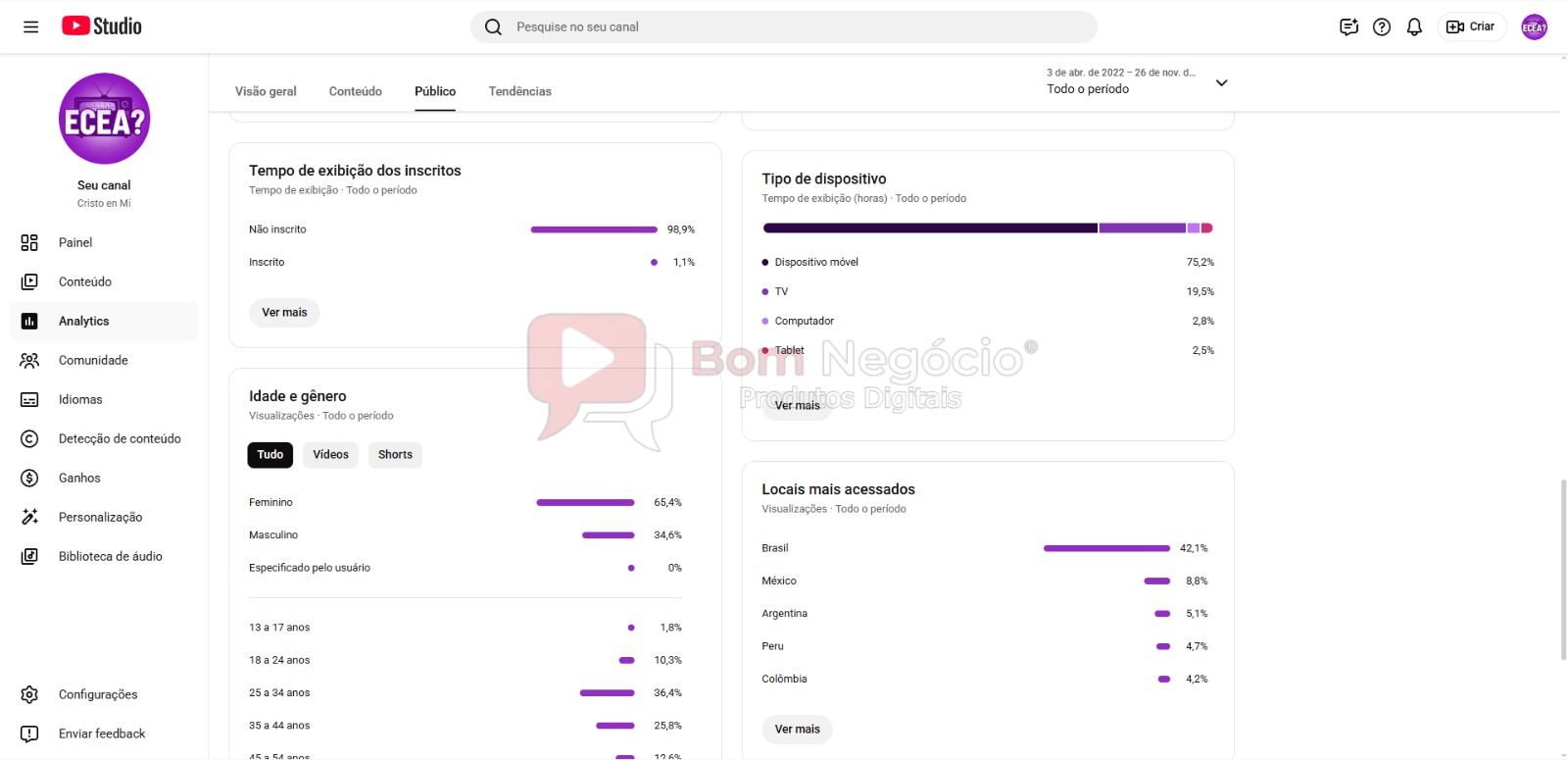Click Ver mais under subscriber watch time
This screenshot has height=760, width=1568.
pos(284,312)
